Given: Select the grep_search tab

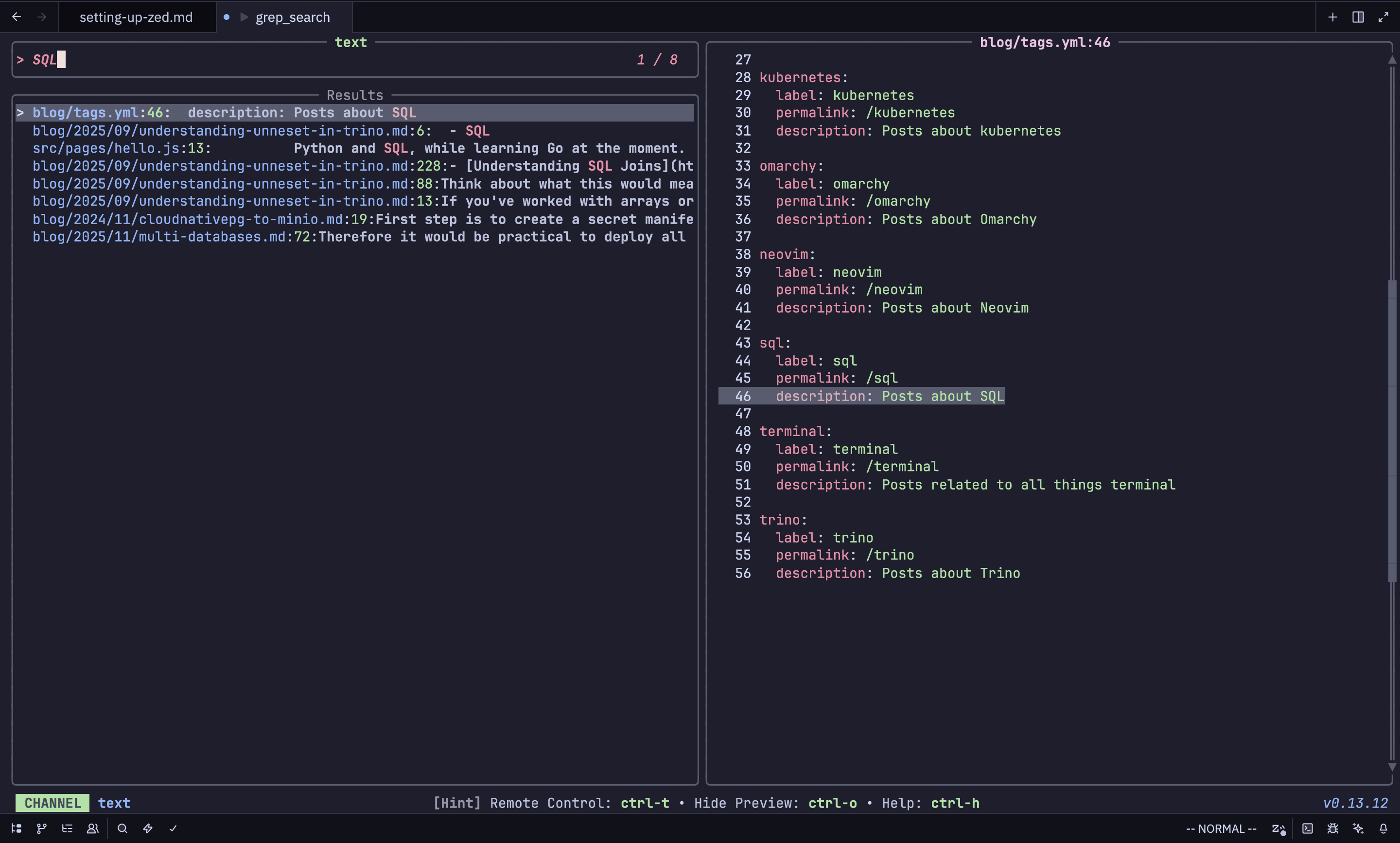Looking at the screenshot, I should coord(293,17).
